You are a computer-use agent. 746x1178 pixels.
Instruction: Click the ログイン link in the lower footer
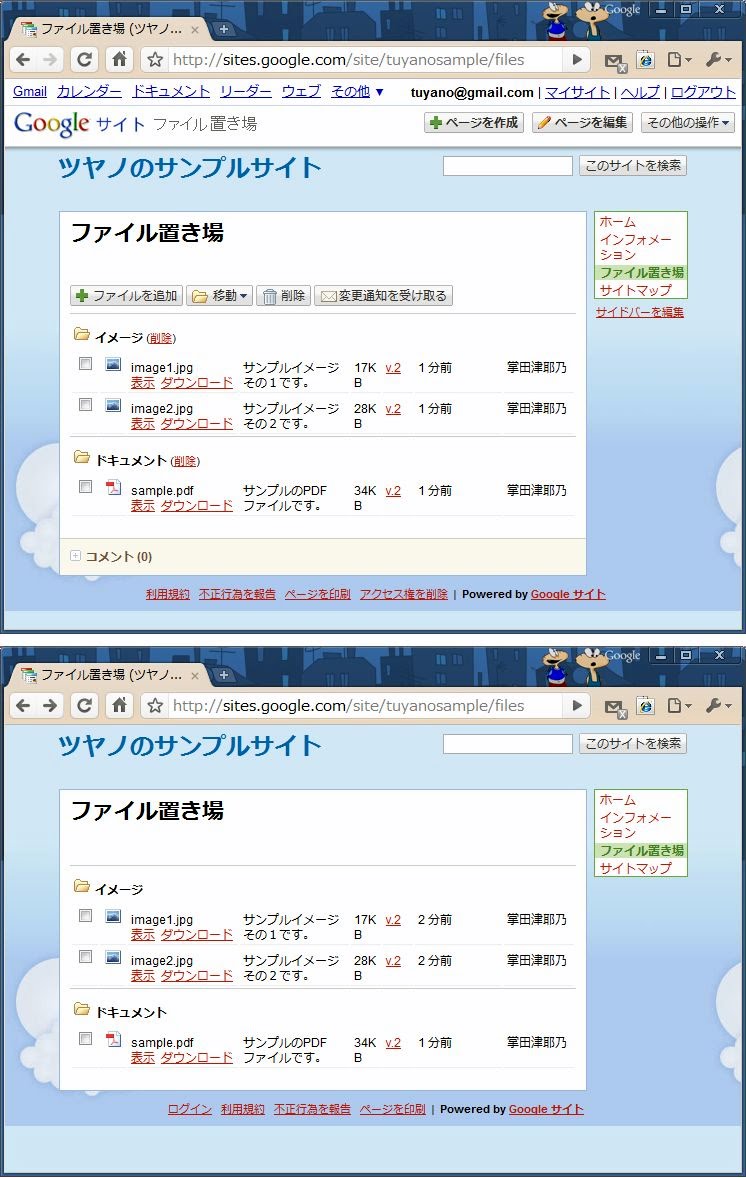pos(189,1109)
